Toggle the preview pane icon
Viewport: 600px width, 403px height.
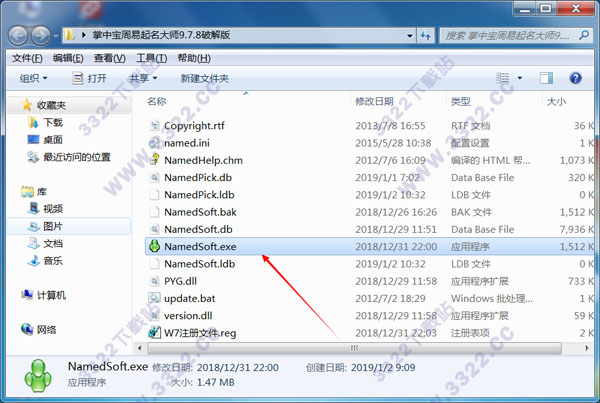[x=546, y=78]
